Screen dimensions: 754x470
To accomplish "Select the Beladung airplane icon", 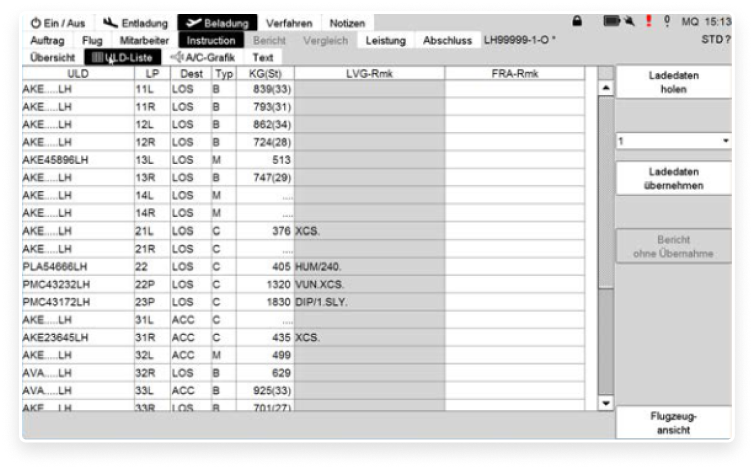I will (191, 22).
